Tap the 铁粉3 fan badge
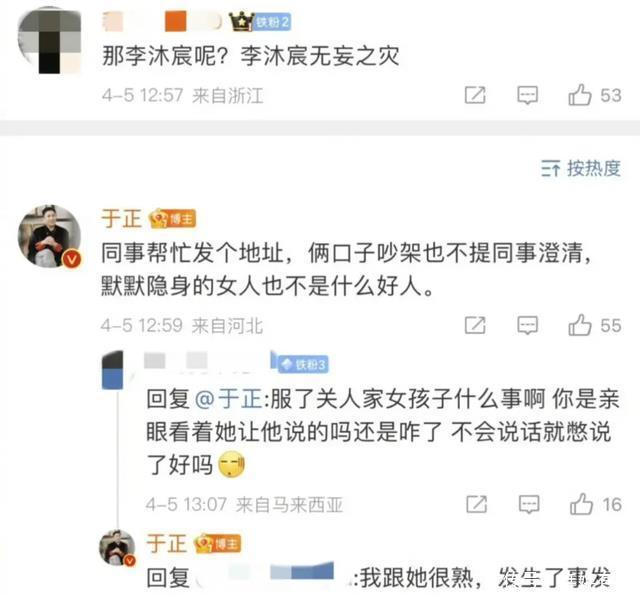Viewport: 640px width, 595px height. [303, 364]
